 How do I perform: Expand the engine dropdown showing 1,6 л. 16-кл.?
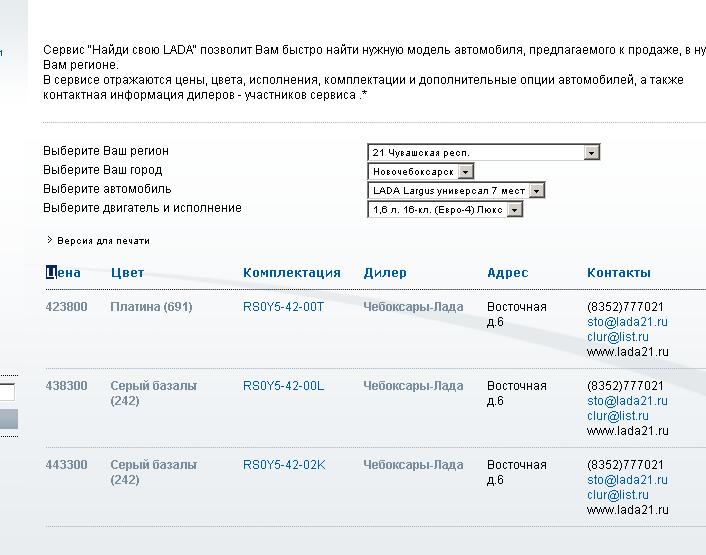pos(445,210)
